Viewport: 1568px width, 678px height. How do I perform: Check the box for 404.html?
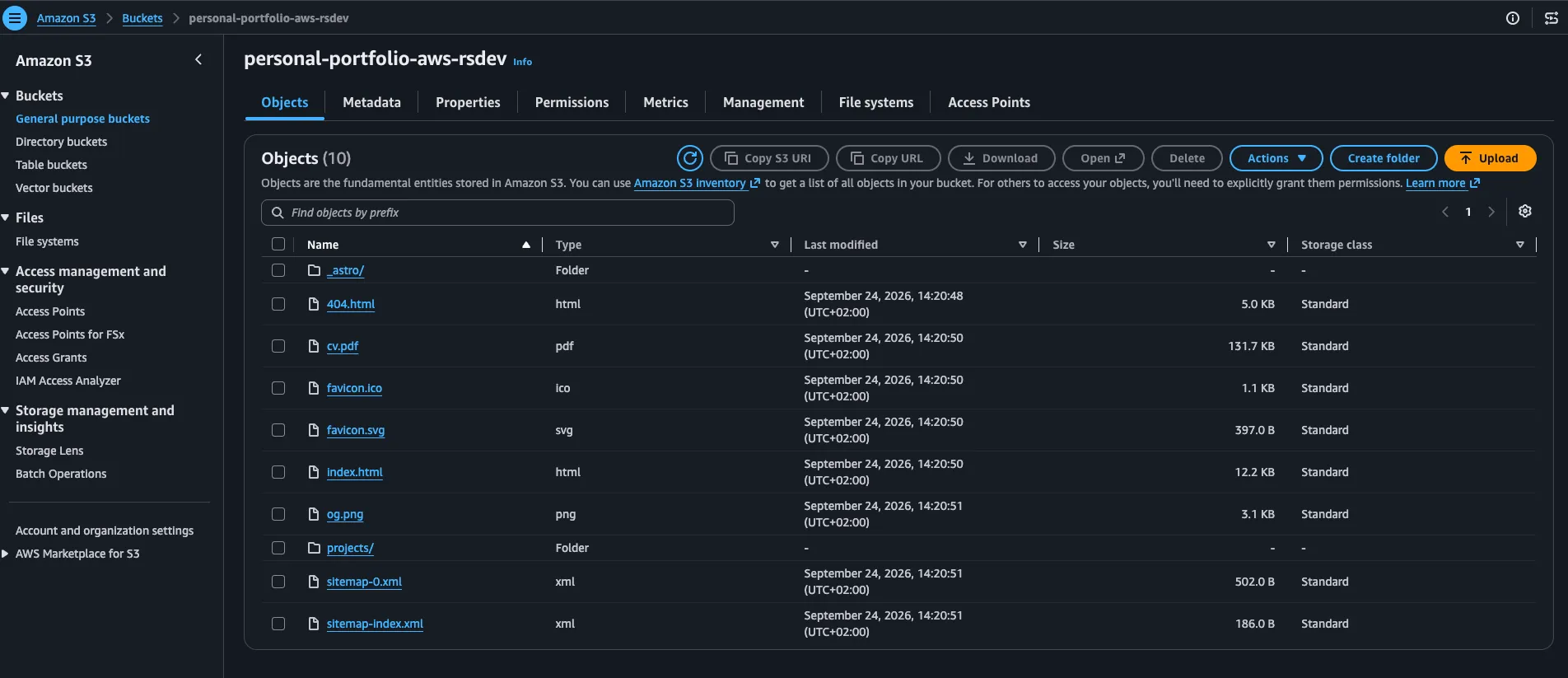click(278, 304)
